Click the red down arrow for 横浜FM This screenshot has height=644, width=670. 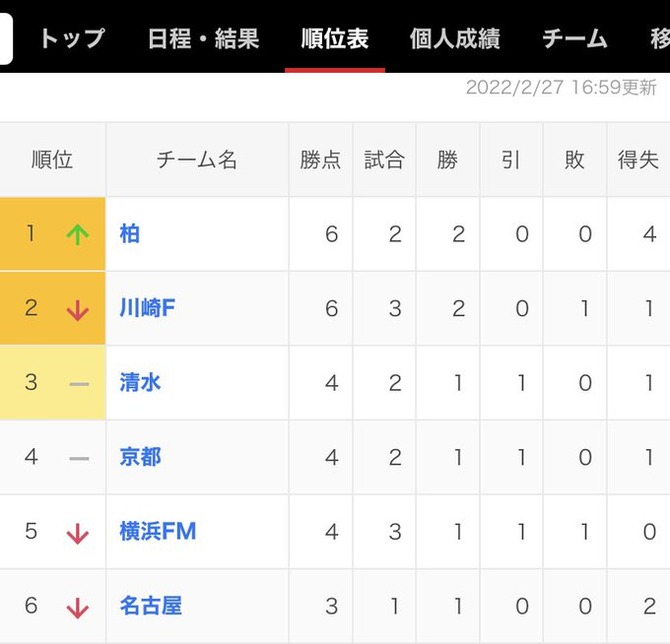tap(78, 534)
